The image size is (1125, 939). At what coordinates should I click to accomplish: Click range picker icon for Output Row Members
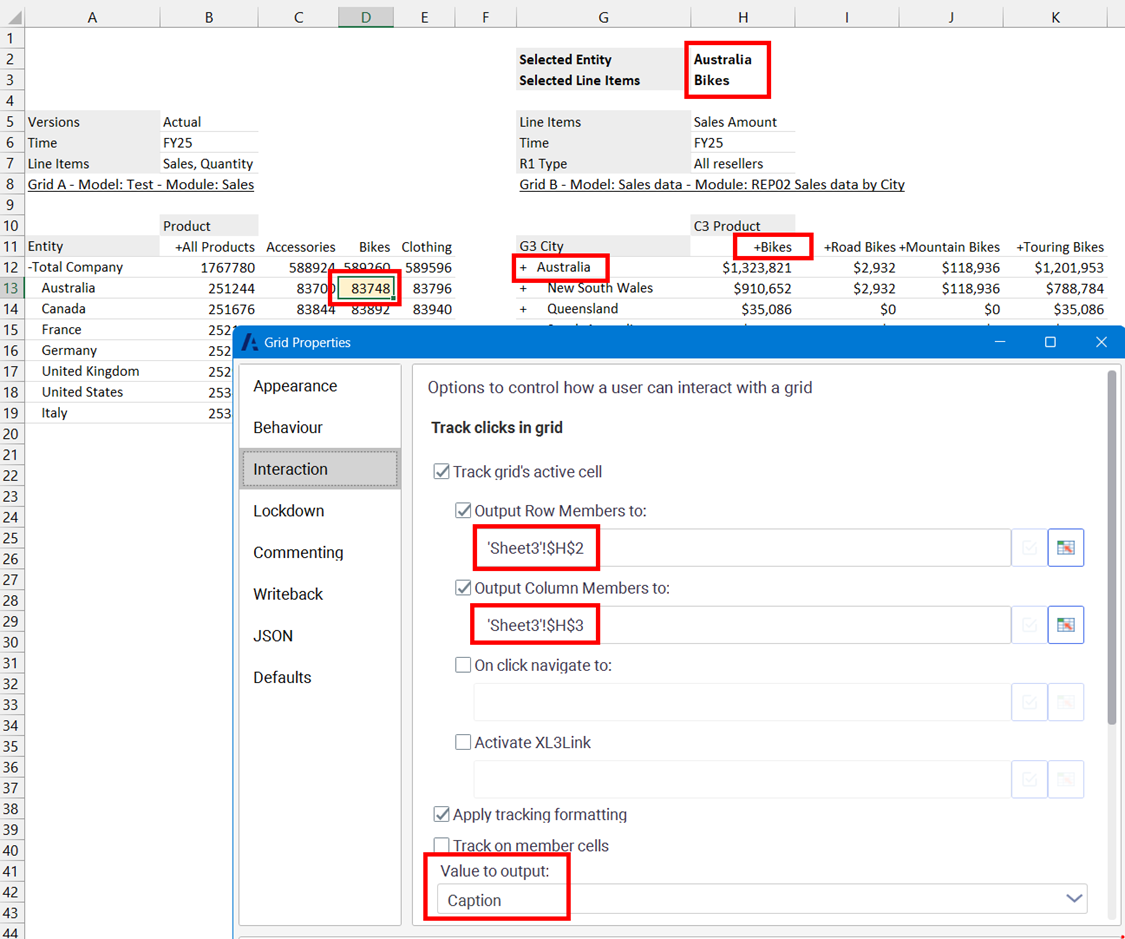tap(1066, 548)
